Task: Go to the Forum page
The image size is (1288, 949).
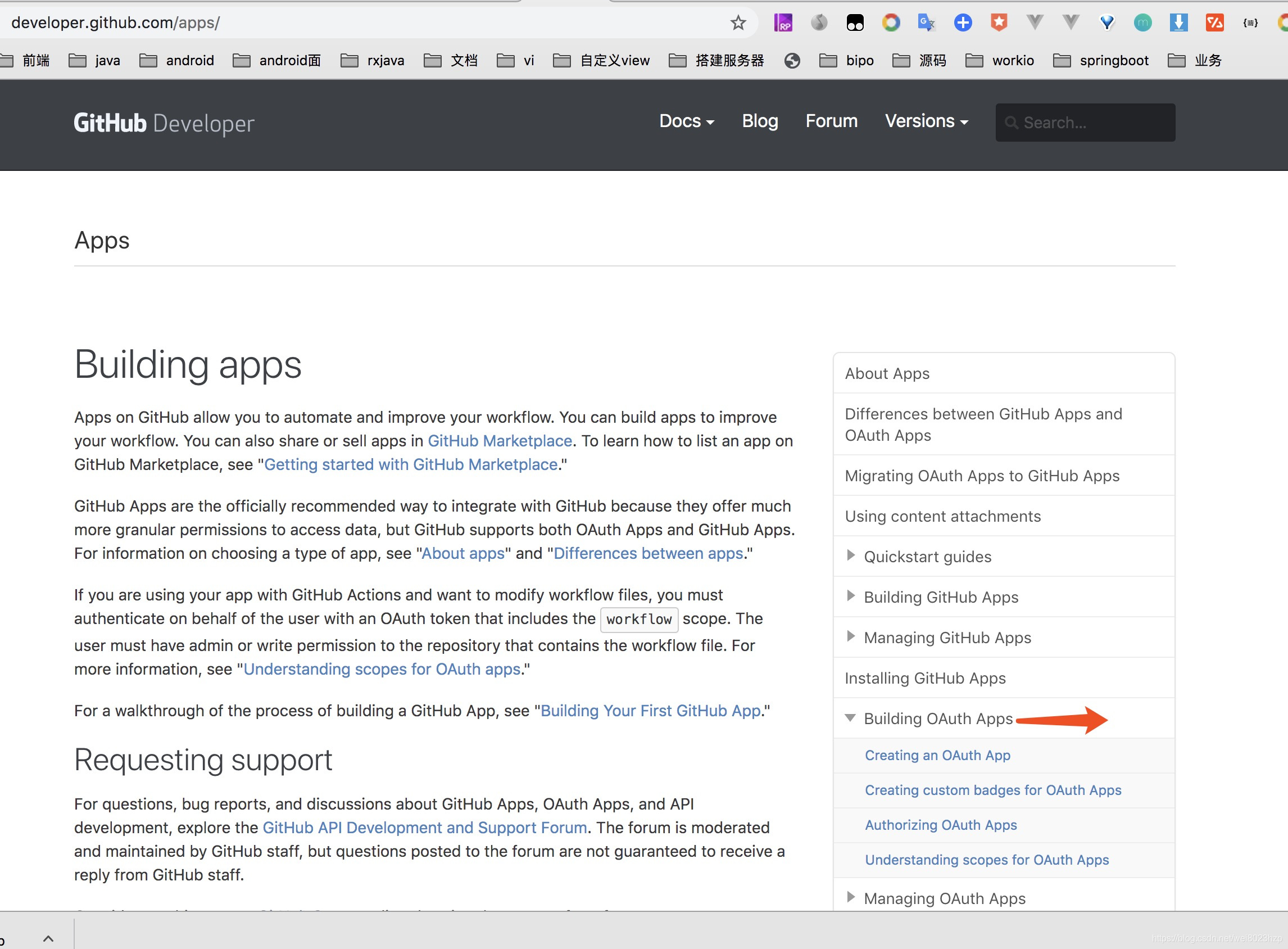Action: coord(832,121)
